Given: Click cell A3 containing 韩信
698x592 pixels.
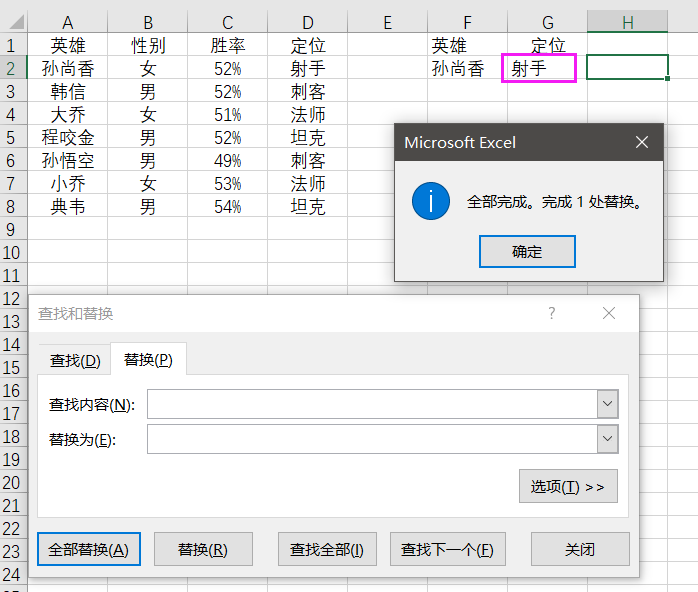Looking at the screenshot, I should click(x=67, y=91).
